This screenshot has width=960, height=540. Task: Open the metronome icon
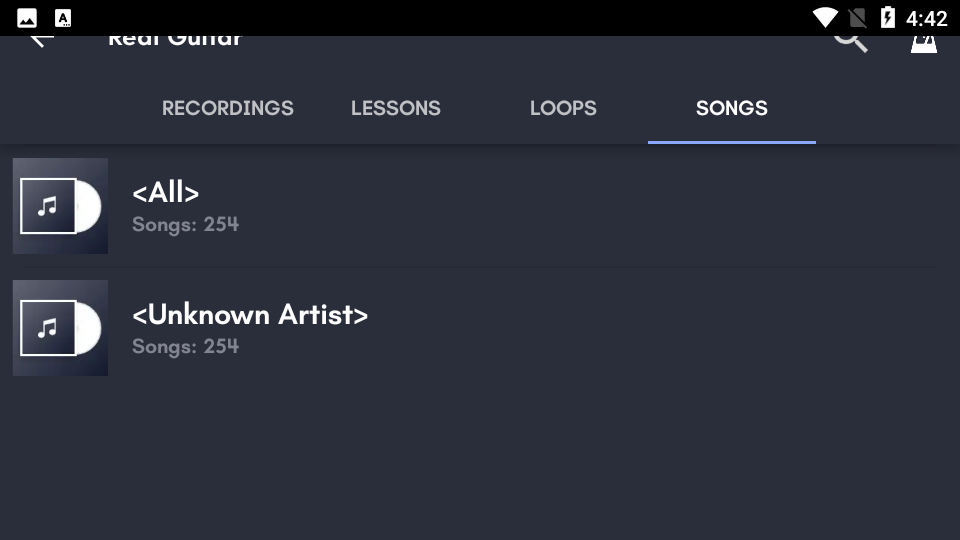[923, 42]
